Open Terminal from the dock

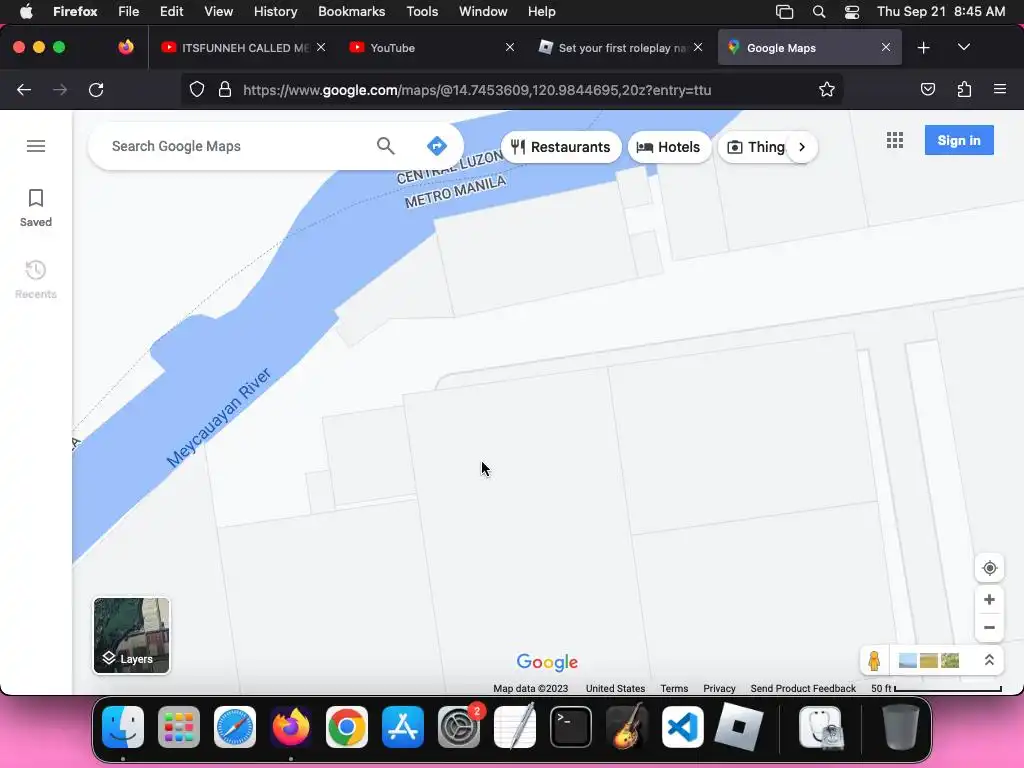pos(571,727)
